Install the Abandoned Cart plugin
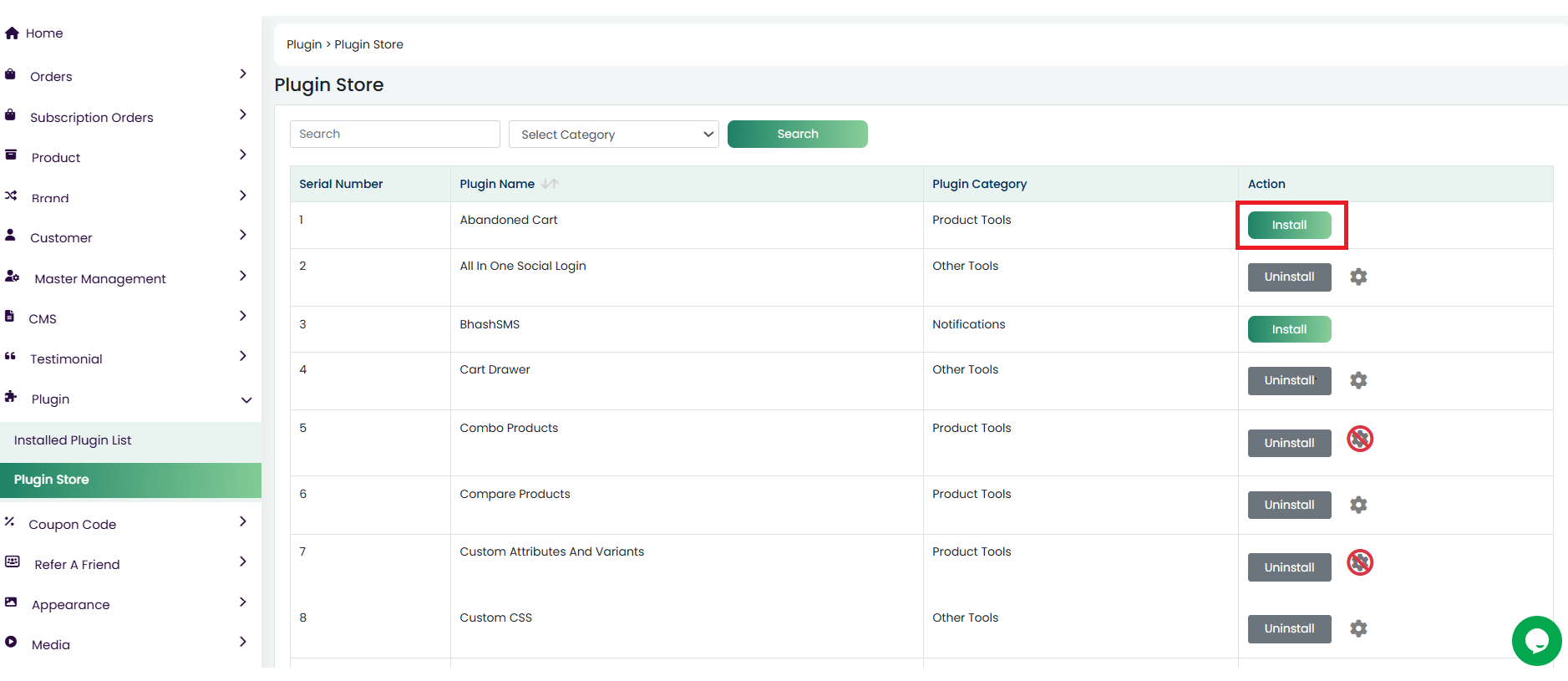Image resolution: width=1568 pixels, height=681 pixels. (1288, 225)
